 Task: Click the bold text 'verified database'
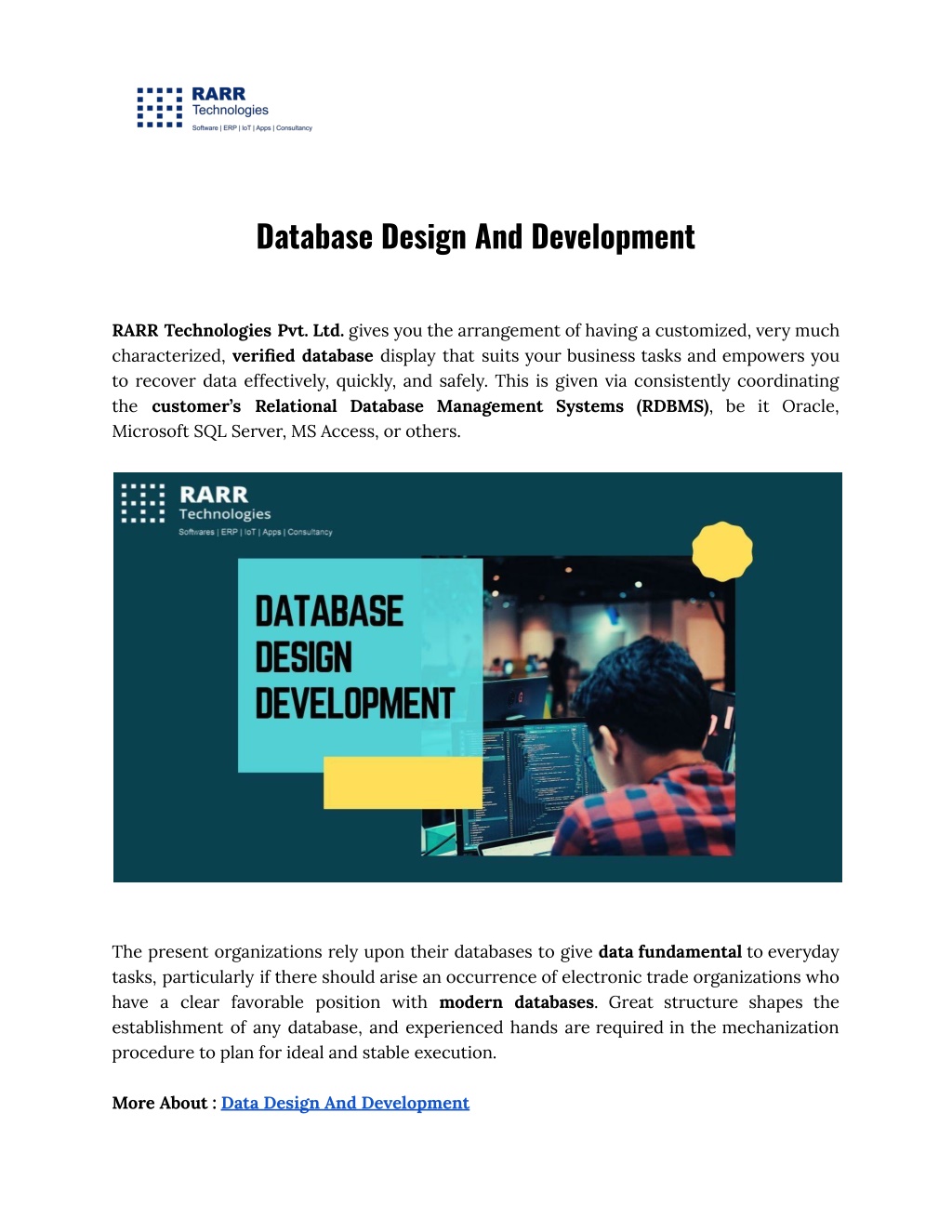(303, 356)
